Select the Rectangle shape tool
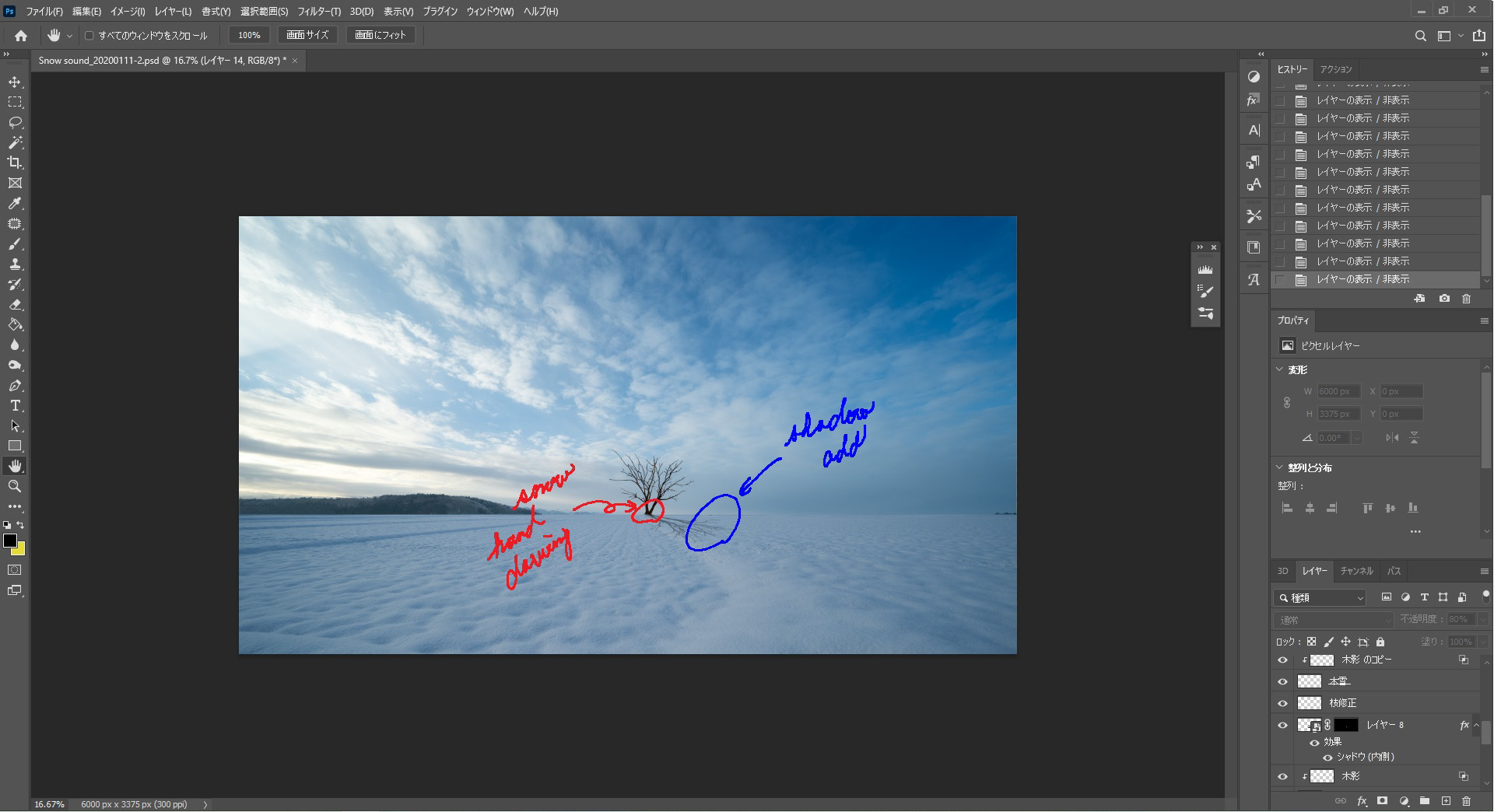The width and height of the screenshot is (1494, 812). point(15,446)
